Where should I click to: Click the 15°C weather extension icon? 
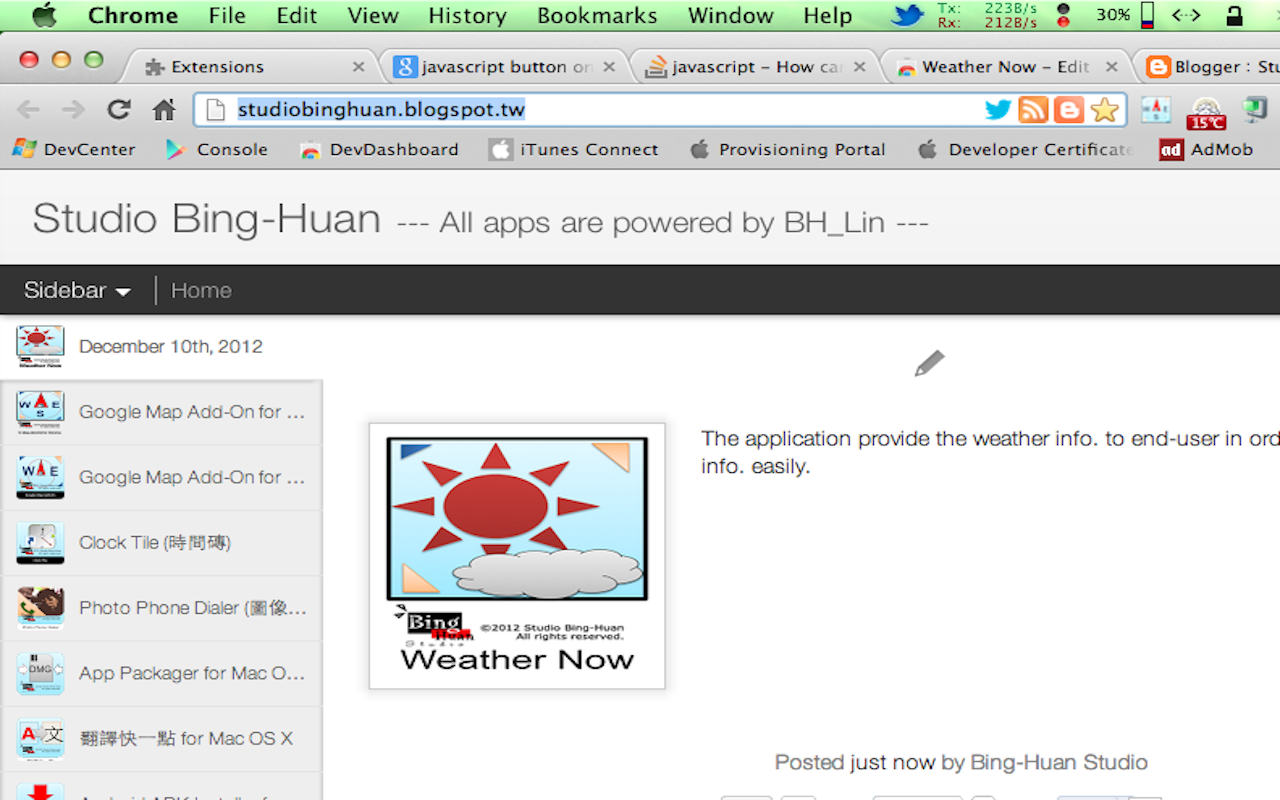coord(1206,112)
